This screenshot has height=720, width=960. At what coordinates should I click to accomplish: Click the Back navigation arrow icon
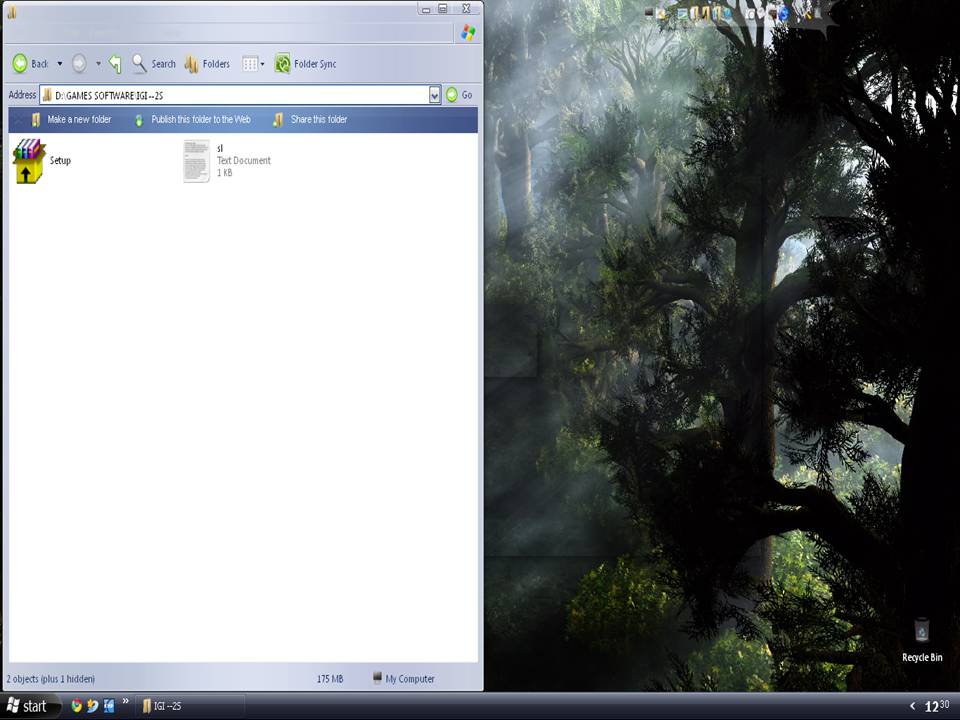[20, 63]
